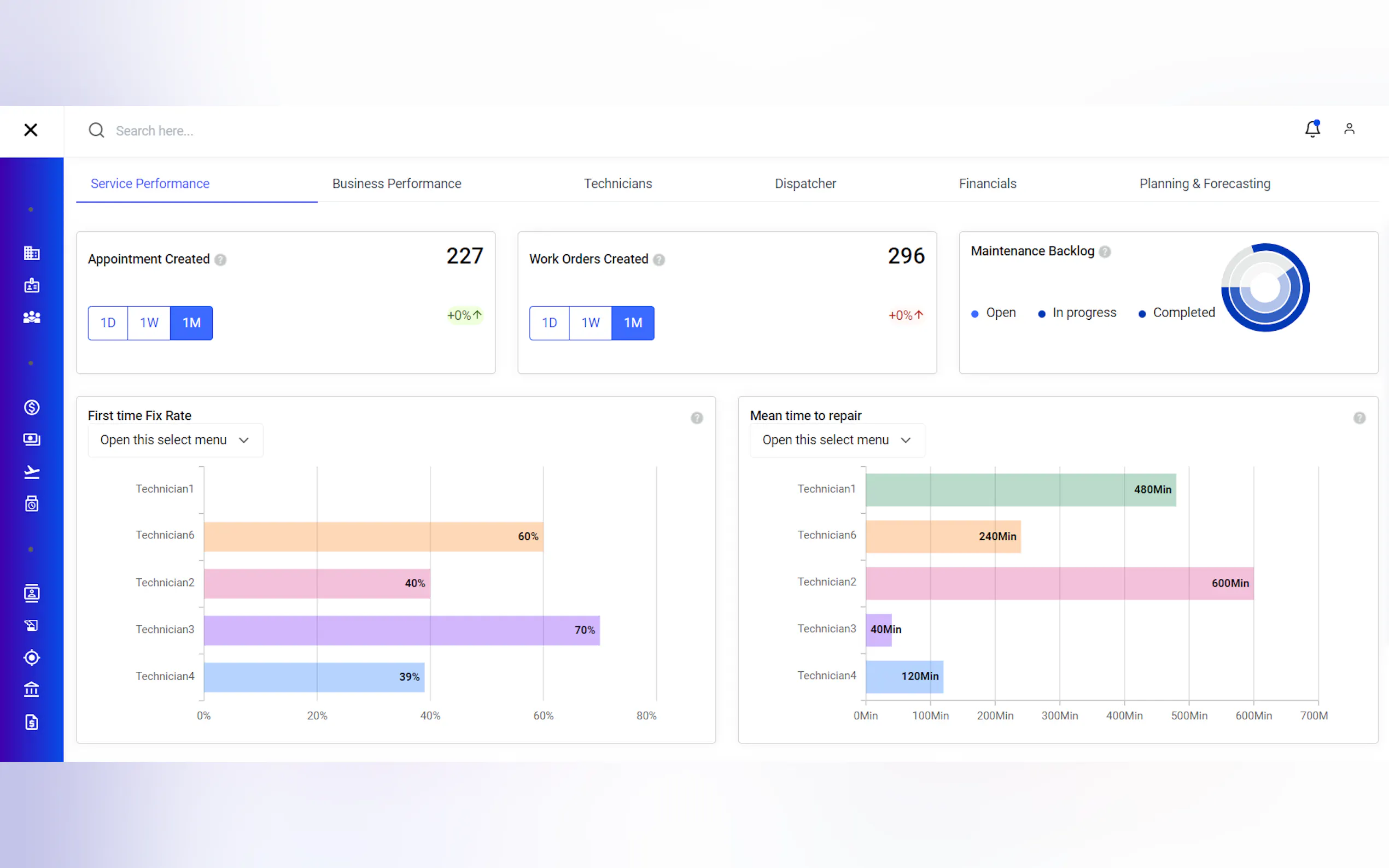Click the ID badge sidebar icon

(32, 285)
